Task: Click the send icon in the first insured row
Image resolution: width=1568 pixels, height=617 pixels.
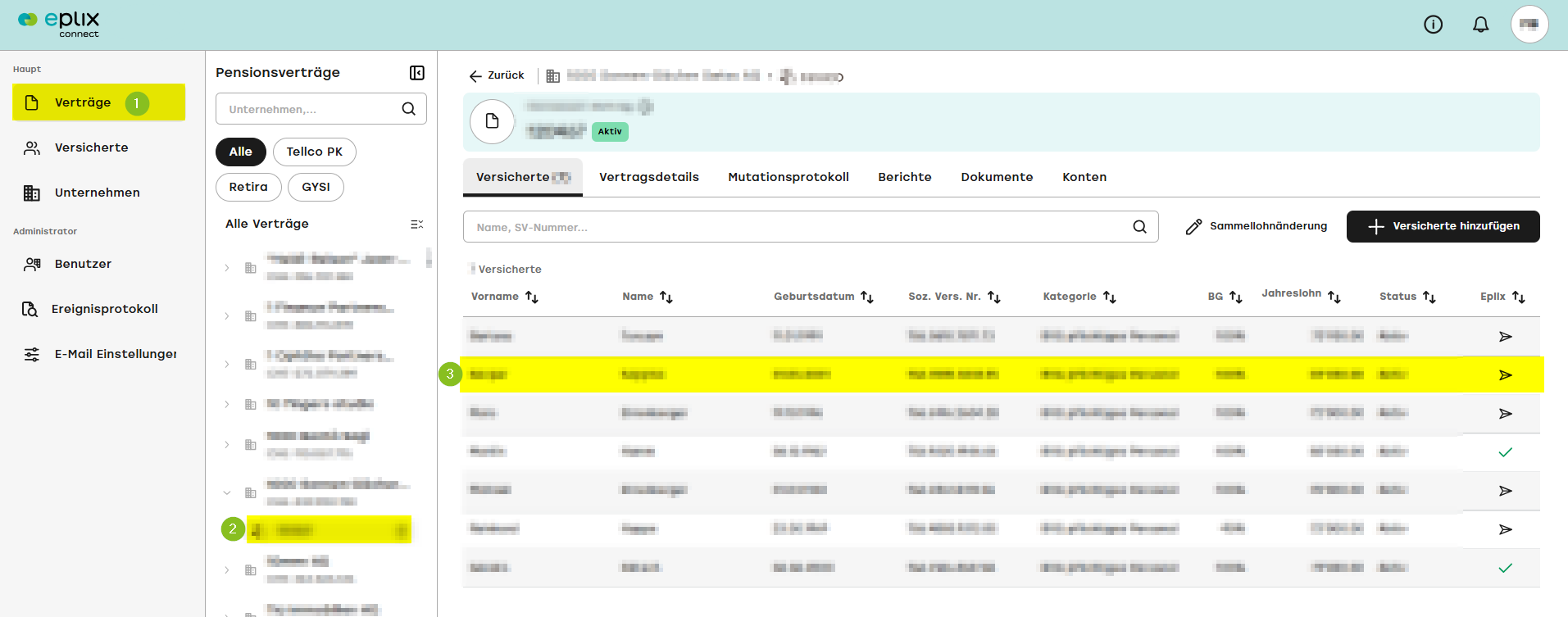Action: pos(1506,337)
